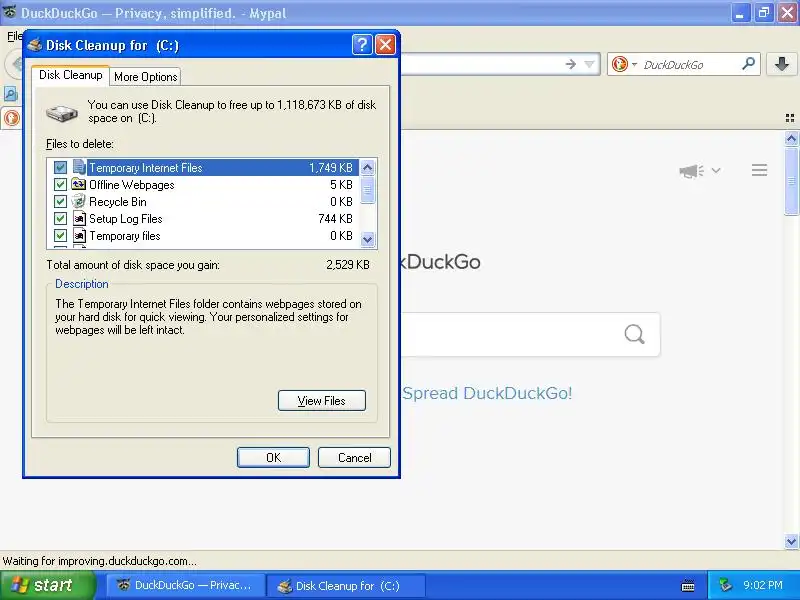Open the File menu in Mypal
Image resolution: width=800 pixels, height=600 pixels.
(14, 36)
